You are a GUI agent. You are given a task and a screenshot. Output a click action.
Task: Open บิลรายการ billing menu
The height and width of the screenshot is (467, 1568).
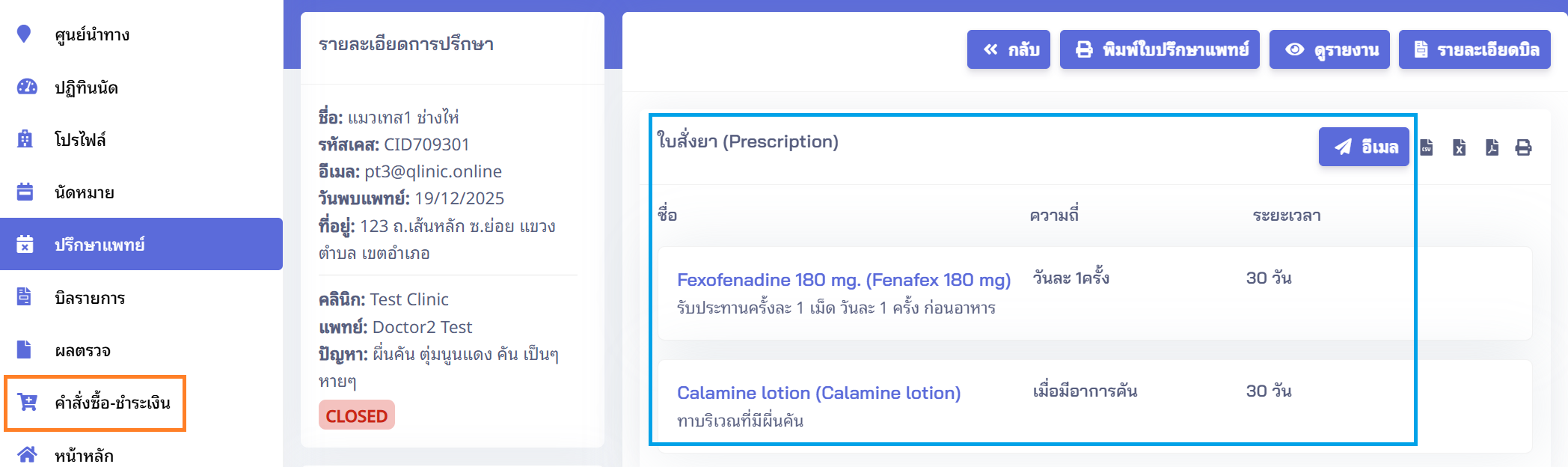(x=89, y=298)
